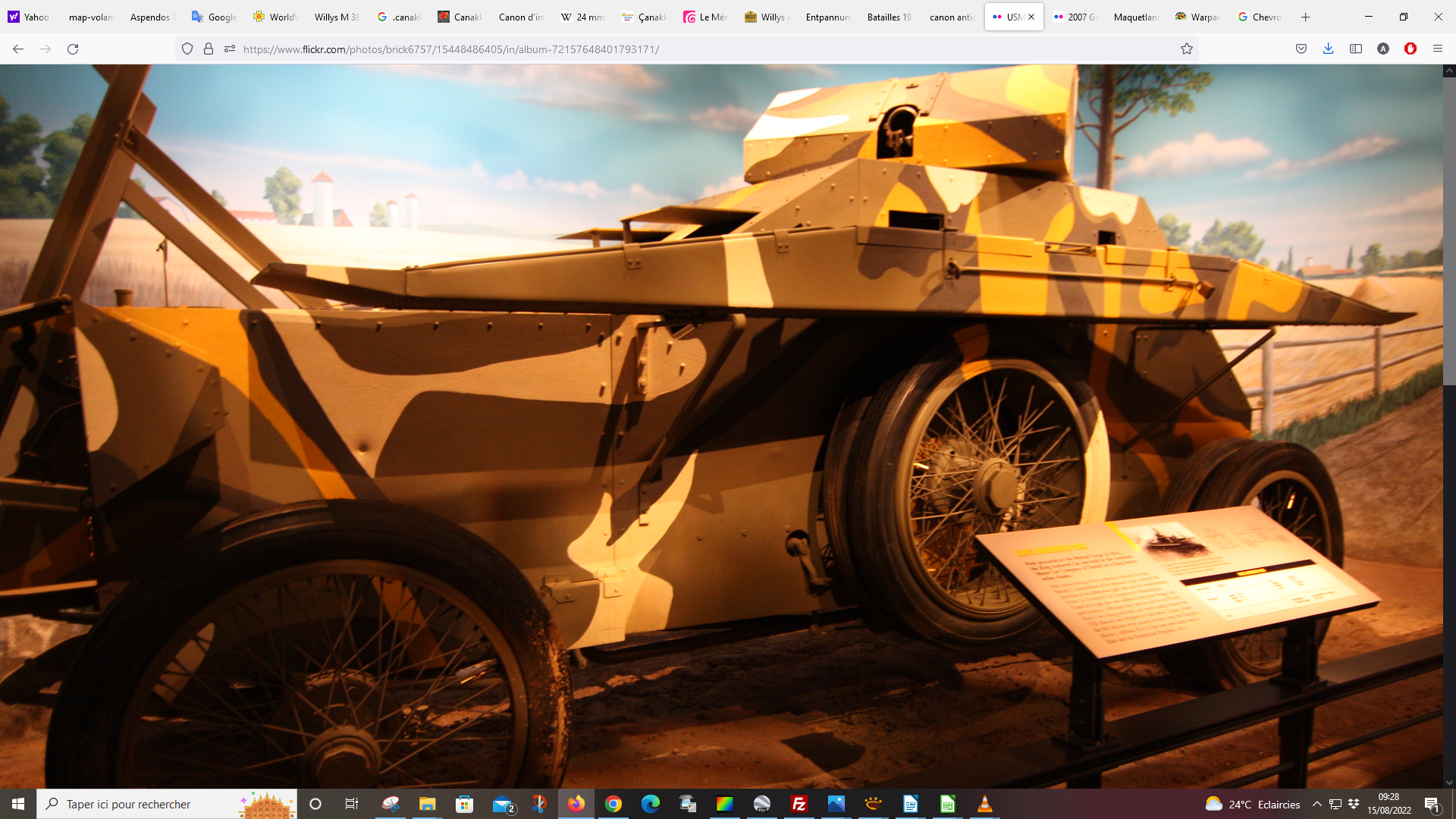Image resolution: width=1456 pixels, height=819 pixels.
Task: Open the Dropbox tray icon
Action: [1354, 804]
